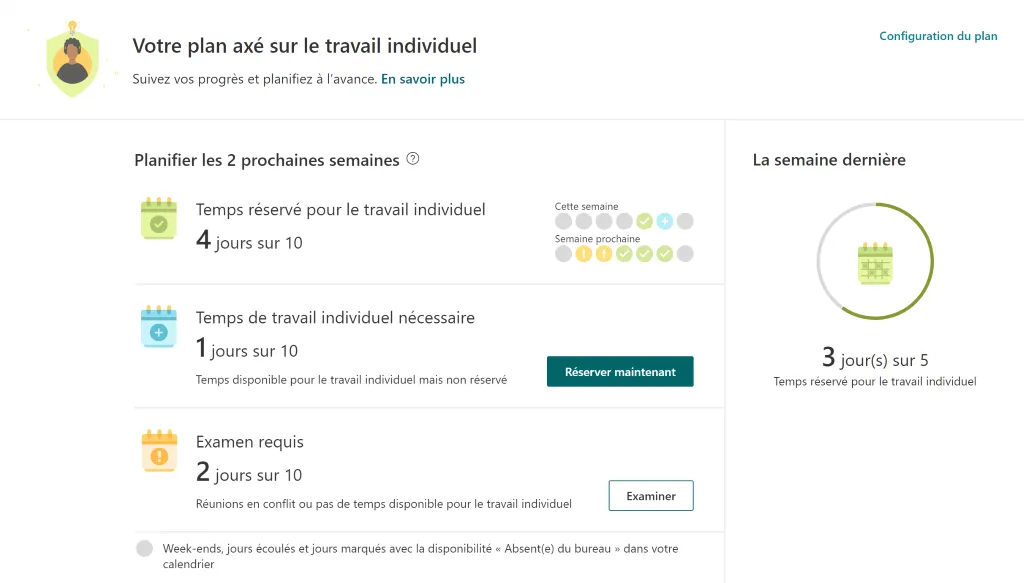1024x583 pixels.
Task: Click the grey legend circle for week-ends
Action: pos(145,548)
